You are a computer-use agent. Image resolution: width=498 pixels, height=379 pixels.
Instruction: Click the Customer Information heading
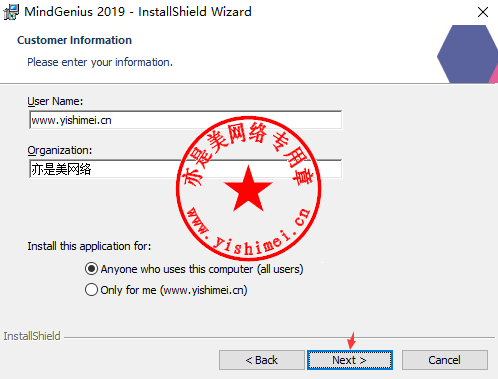(74, 40)
